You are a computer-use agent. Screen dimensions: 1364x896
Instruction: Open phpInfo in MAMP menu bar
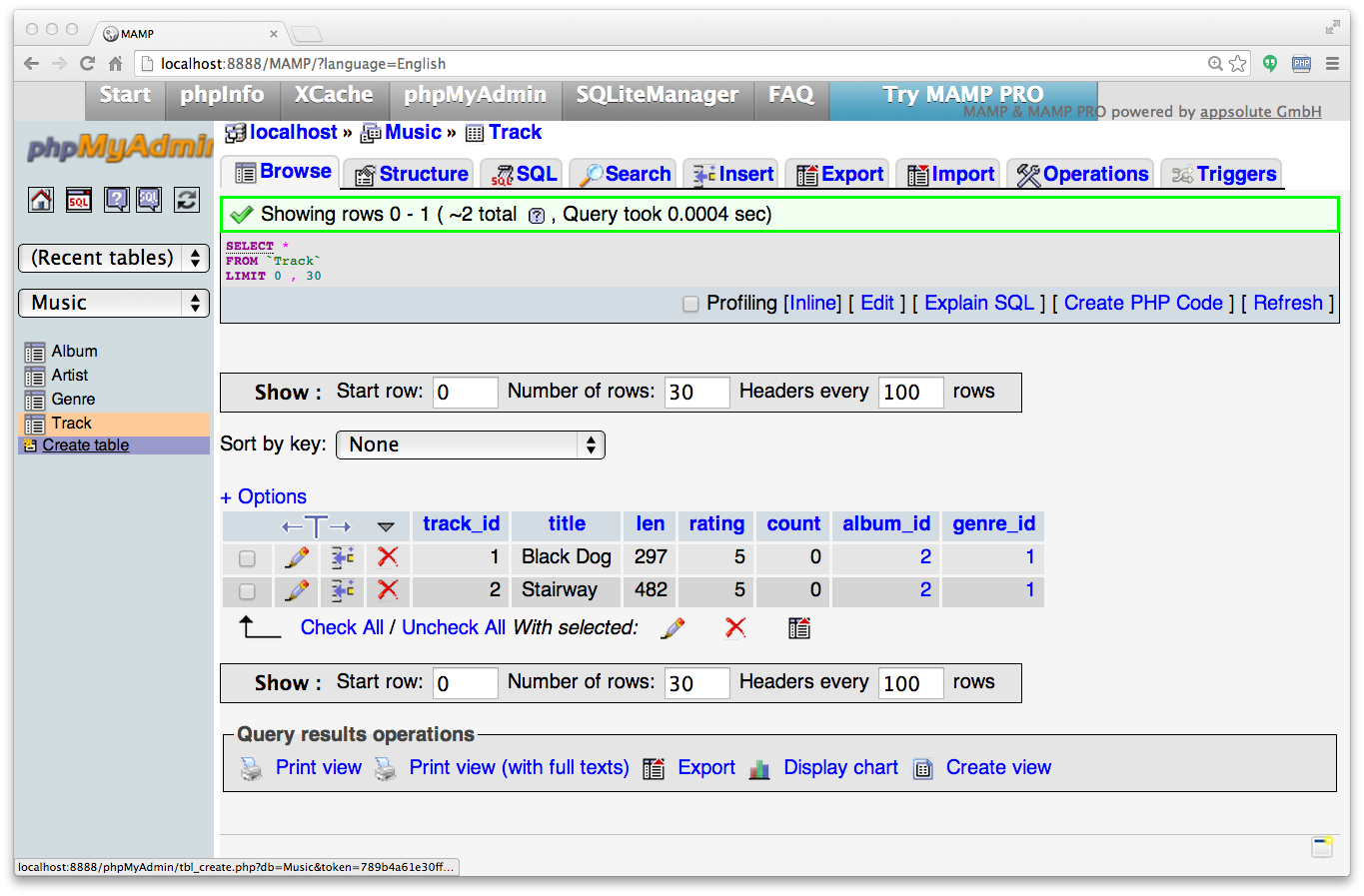222,95
